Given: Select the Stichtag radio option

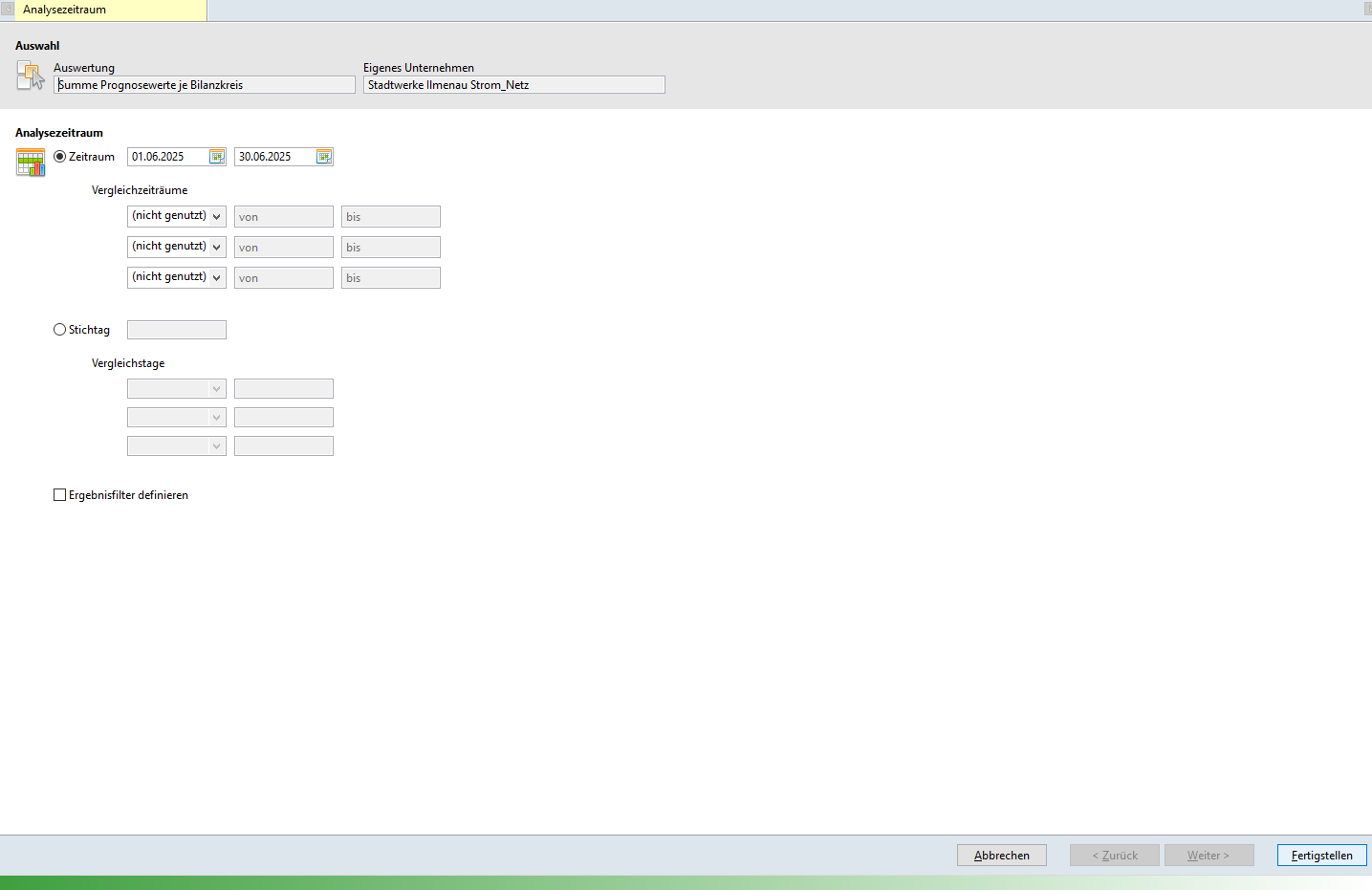Looking at the screenshot, I should 60,330.
